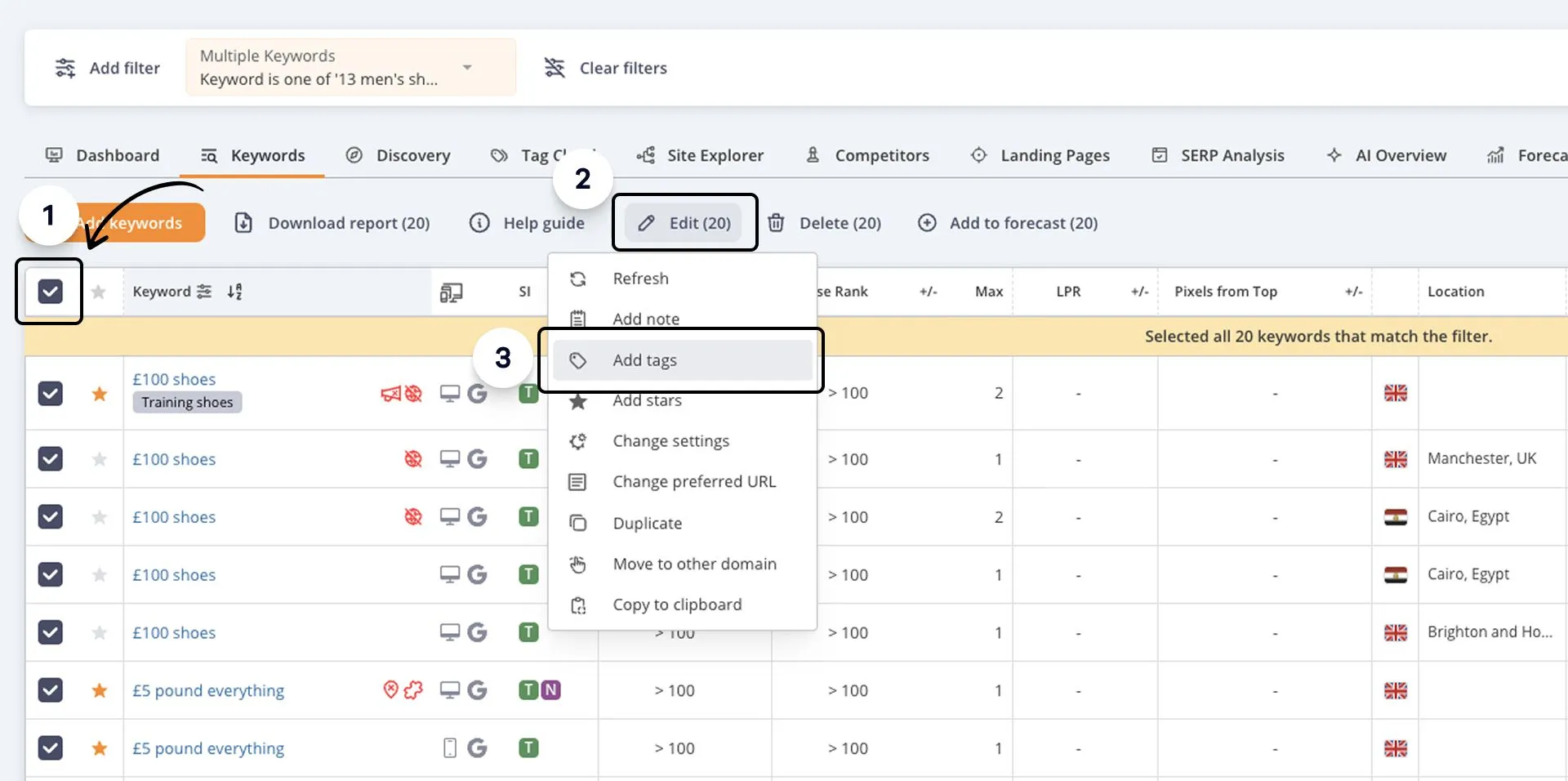The image size is (1568, 781).
Task: Open the £5 pound everything keyword link
Action: [x=208, y=690]
